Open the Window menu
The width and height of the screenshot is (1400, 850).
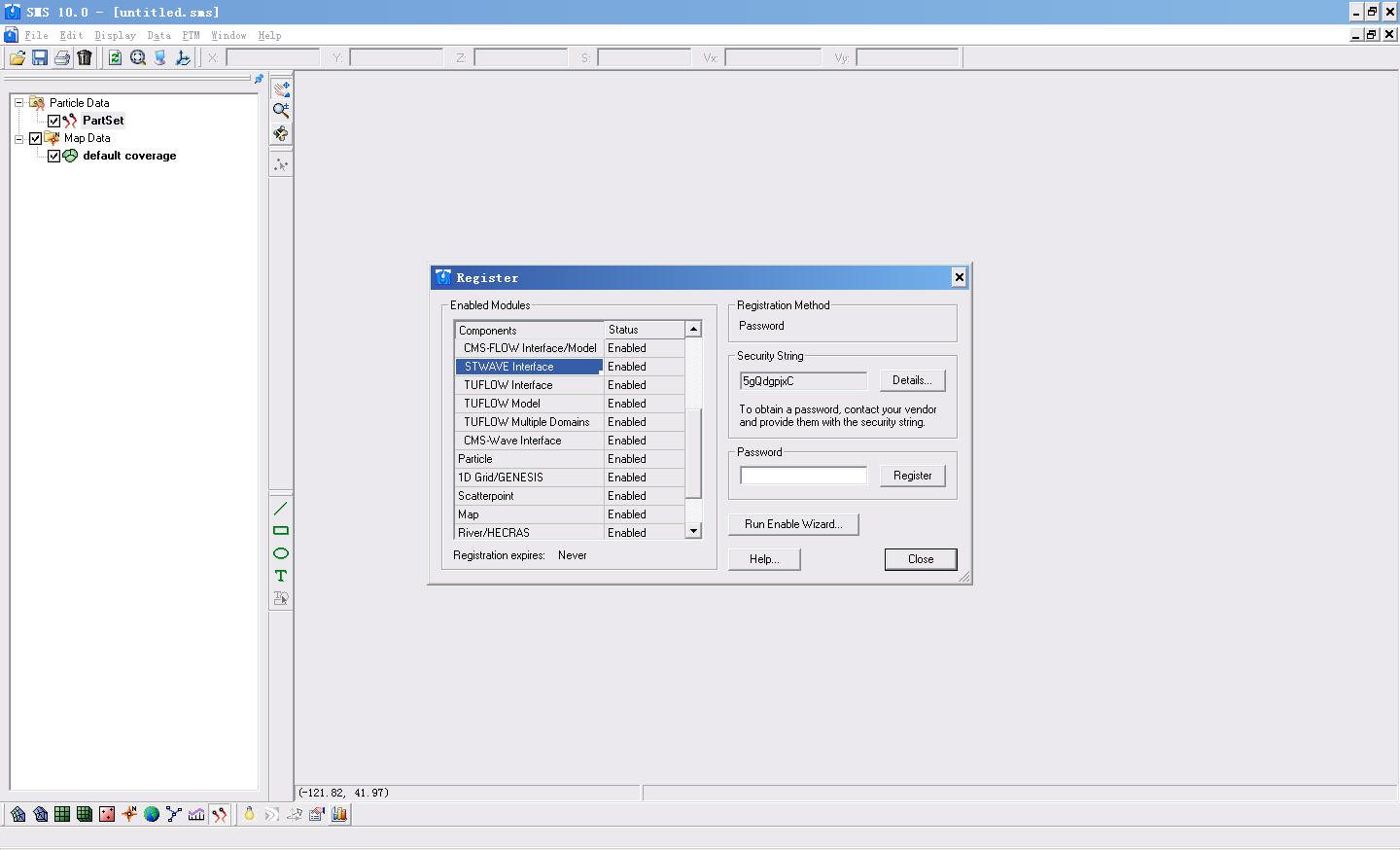point(228,35)
